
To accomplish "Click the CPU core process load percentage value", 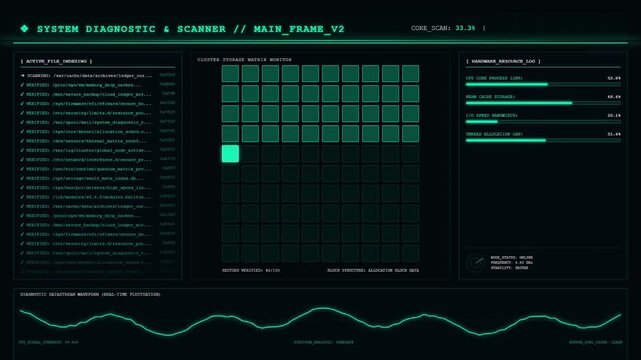I will pos(614,78).
